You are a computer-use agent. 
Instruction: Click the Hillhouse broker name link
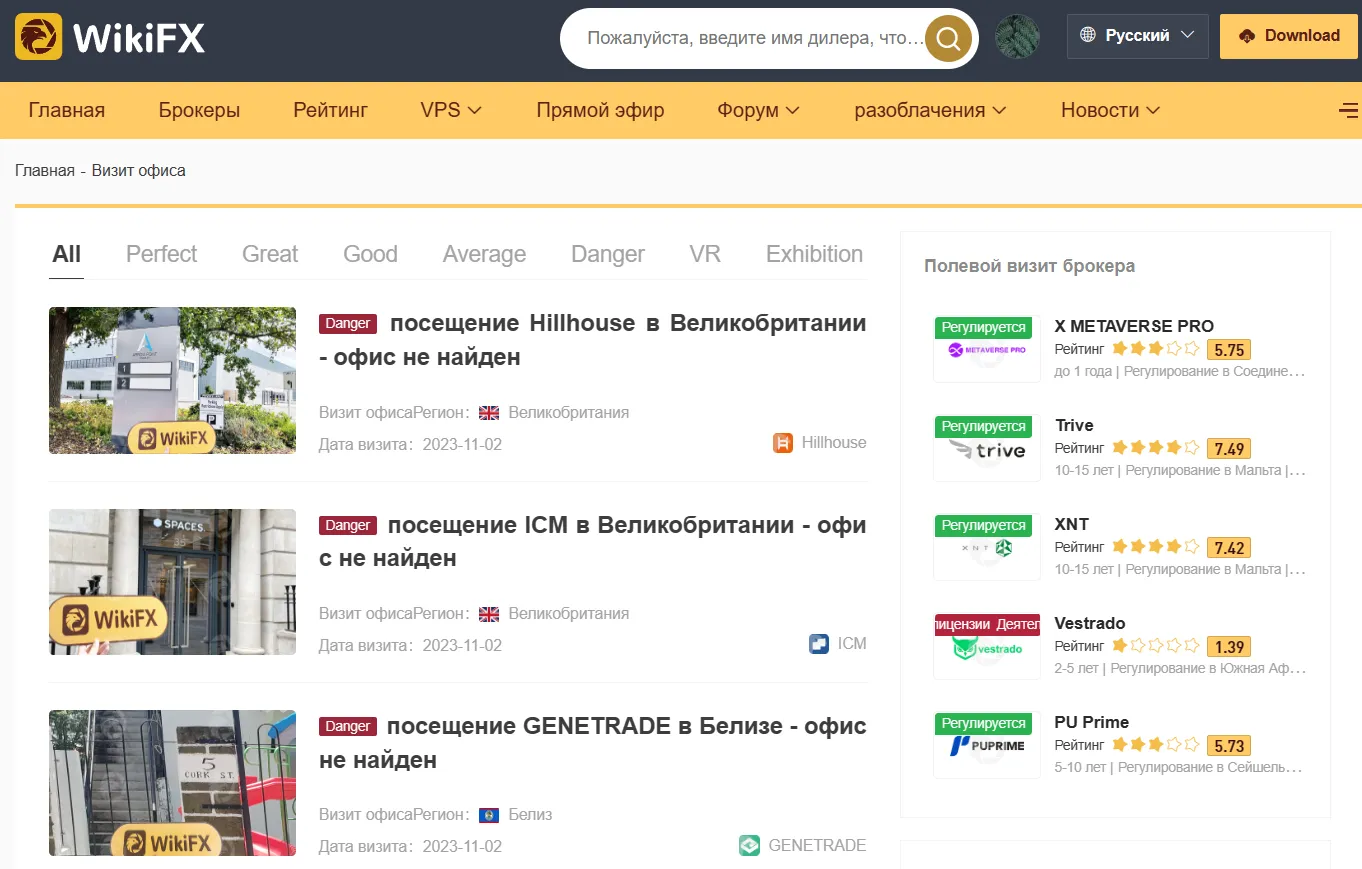click(x=834, y=442)
